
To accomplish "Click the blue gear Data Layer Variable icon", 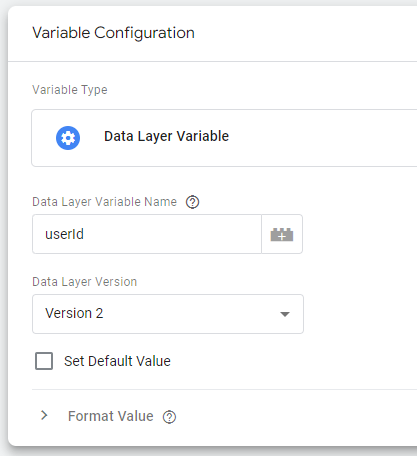I will coord(68,138).
